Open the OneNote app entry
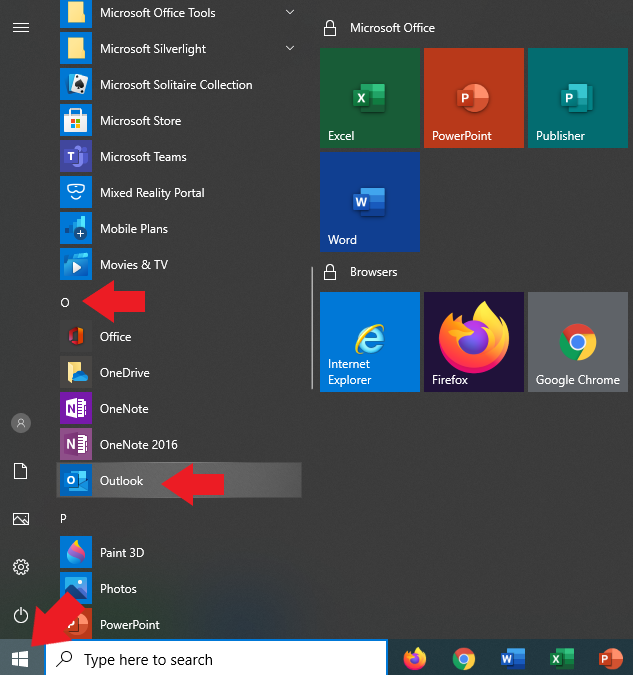The width and height of the screenshot is (633, 675). [179, 409]
